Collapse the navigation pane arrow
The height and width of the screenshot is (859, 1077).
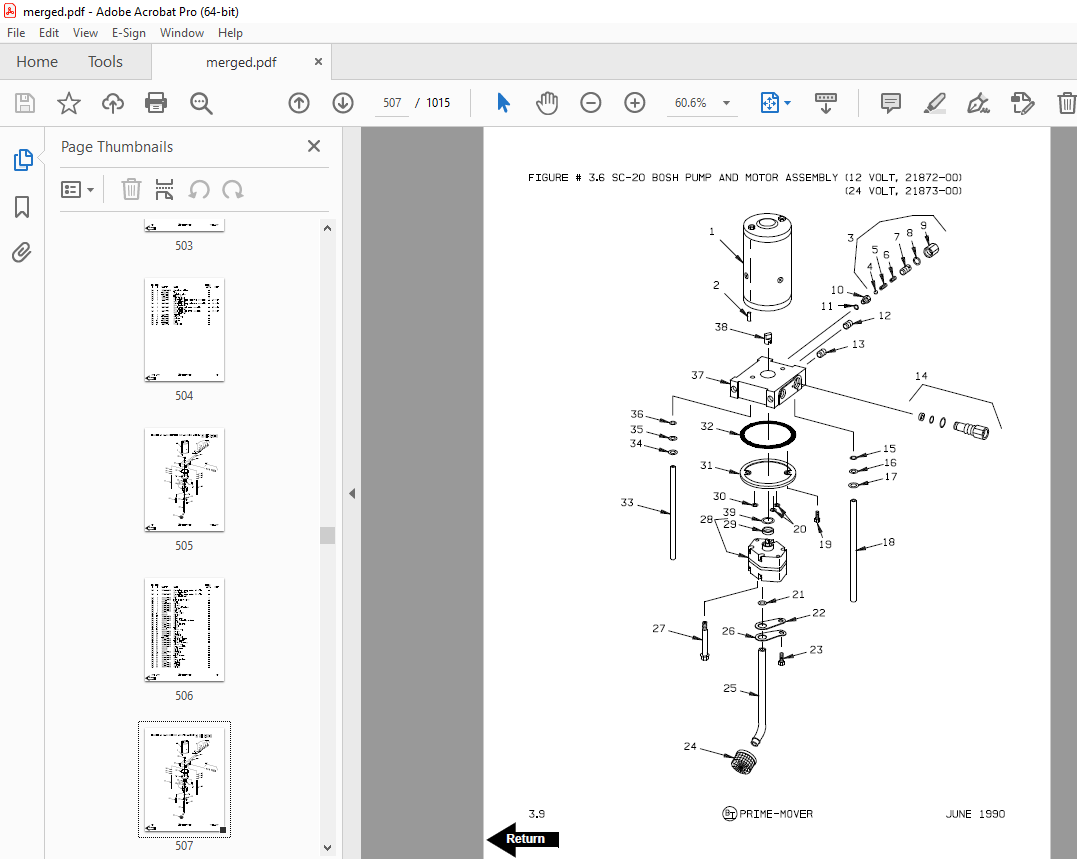(352, 494)
